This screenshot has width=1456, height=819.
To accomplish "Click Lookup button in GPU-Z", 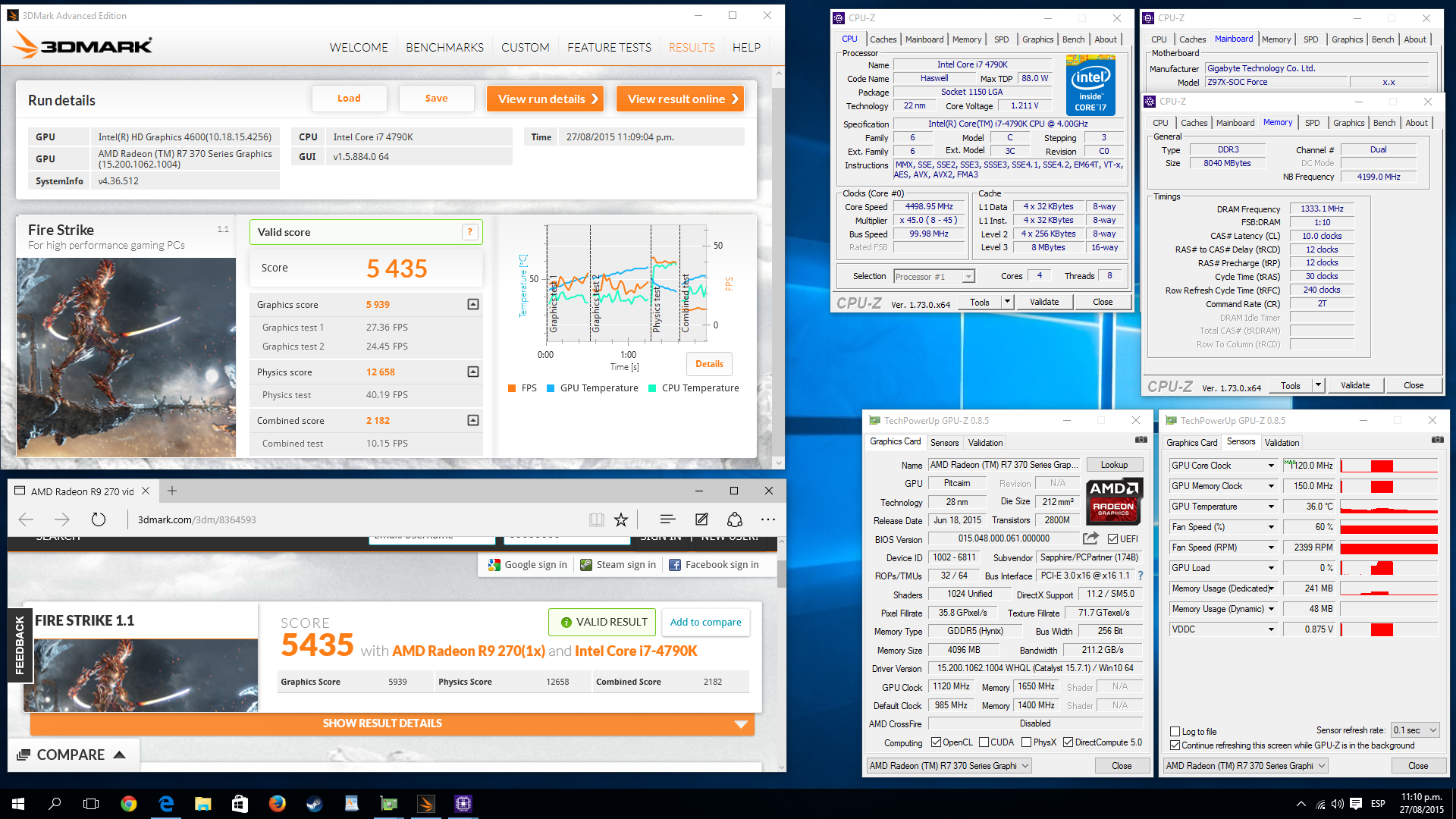I will [x=1114, y=465].
